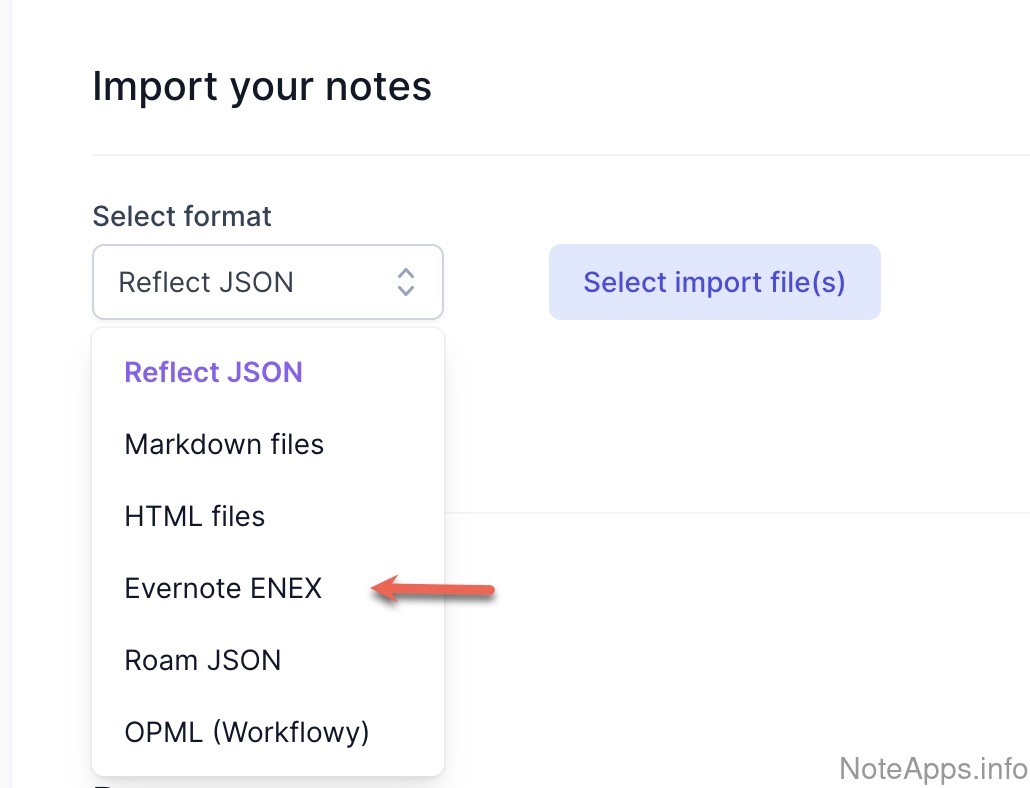Pick OPML (Workflowy) from the dropdown list
Screen dimensions: 1030x788
[x=247, y=732]
